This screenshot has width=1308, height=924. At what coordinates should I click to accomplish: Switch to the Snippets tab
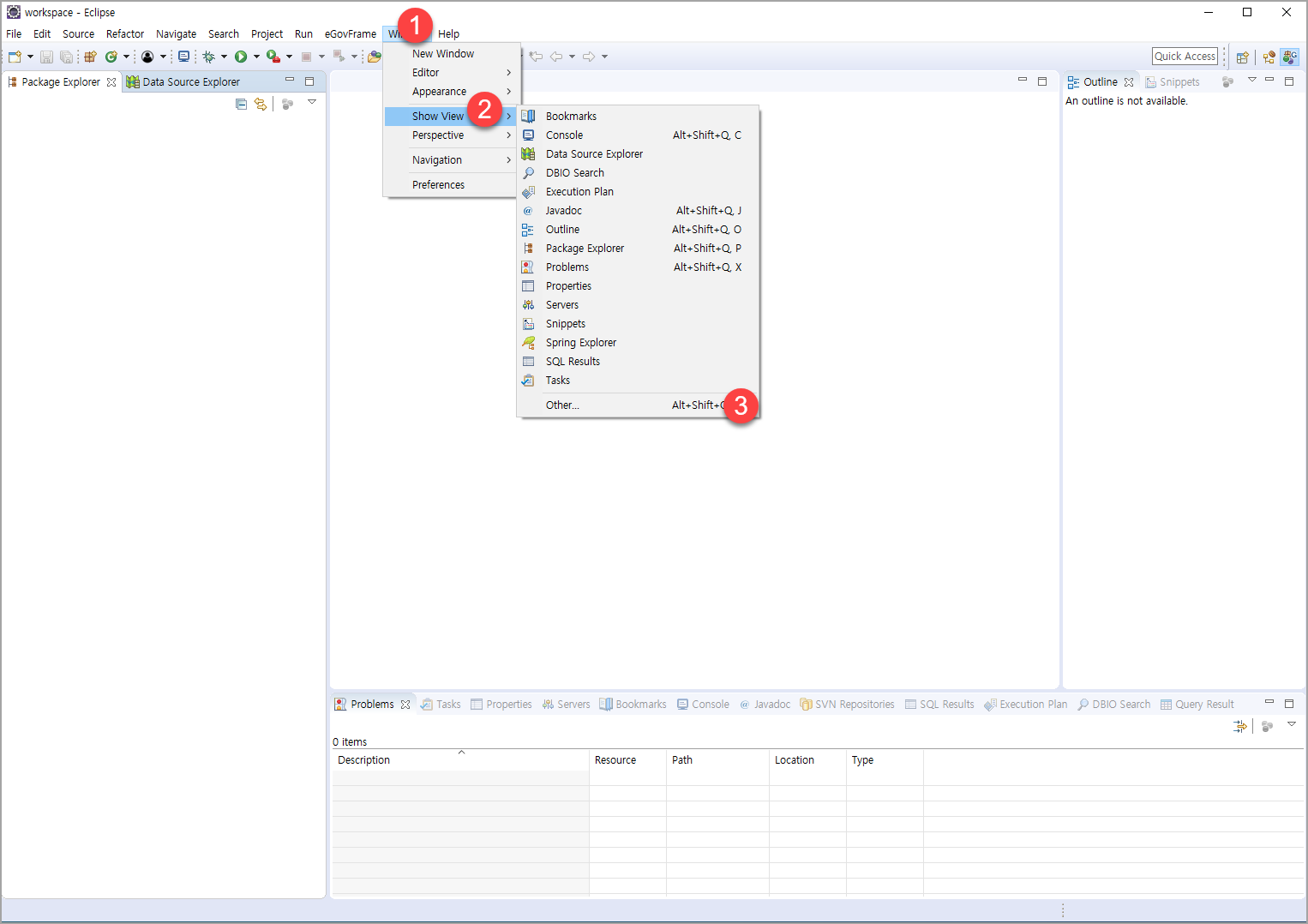[1172, 82]
